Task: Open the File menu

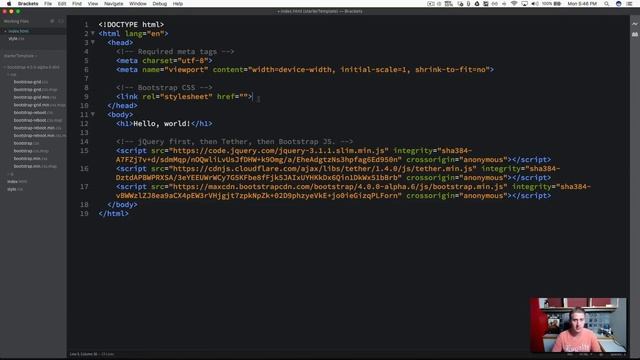Action: tap(48, 4)
